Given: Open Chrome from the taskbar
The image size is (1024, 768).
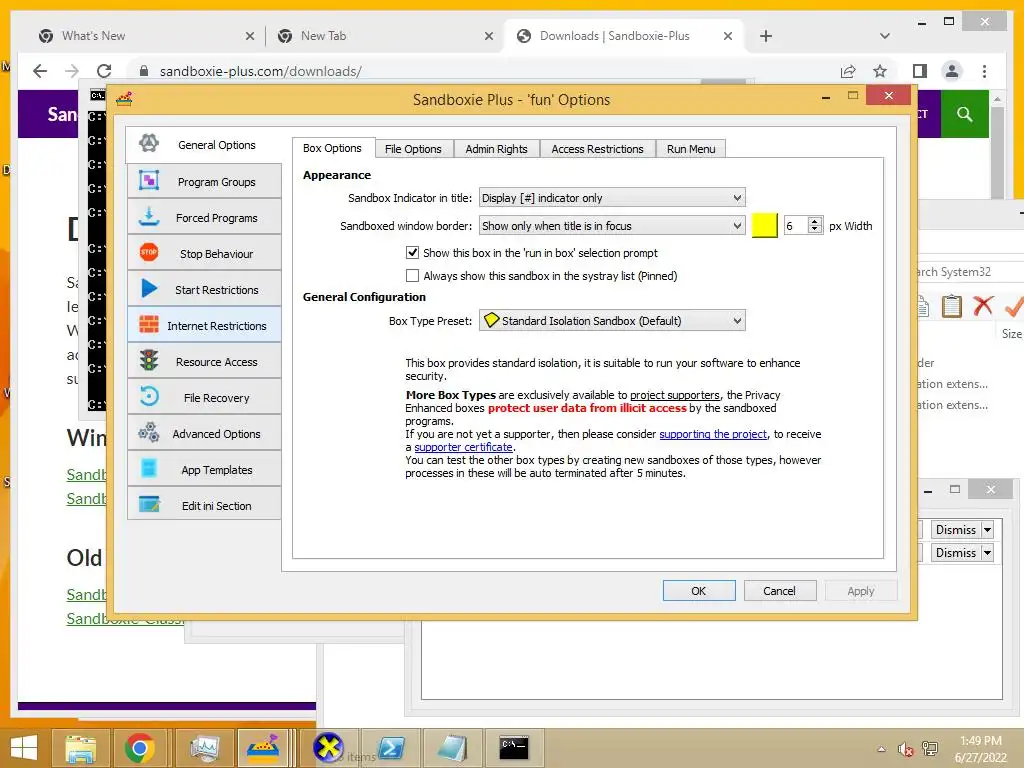Looking at the screenshot, I should coord(140,748).
